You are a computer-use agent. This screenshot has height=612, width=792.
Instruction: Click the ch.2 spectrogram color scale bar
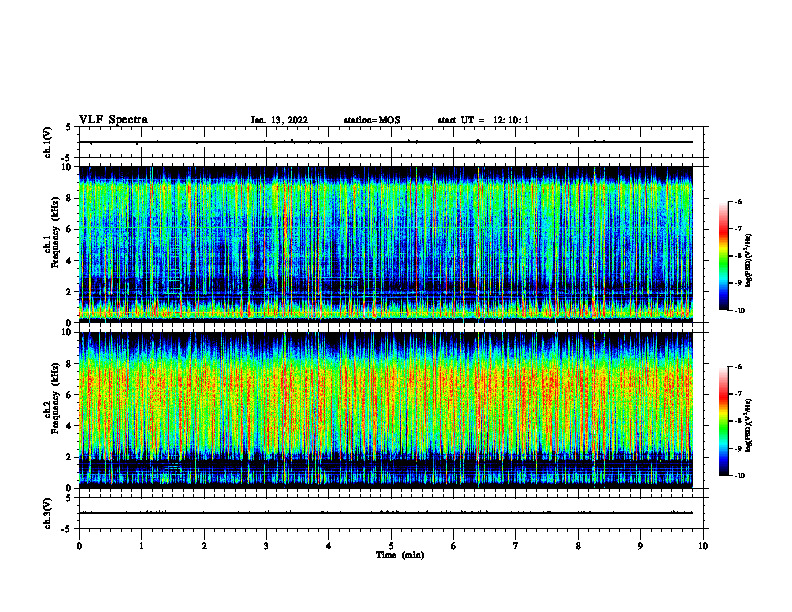(723, 421)
